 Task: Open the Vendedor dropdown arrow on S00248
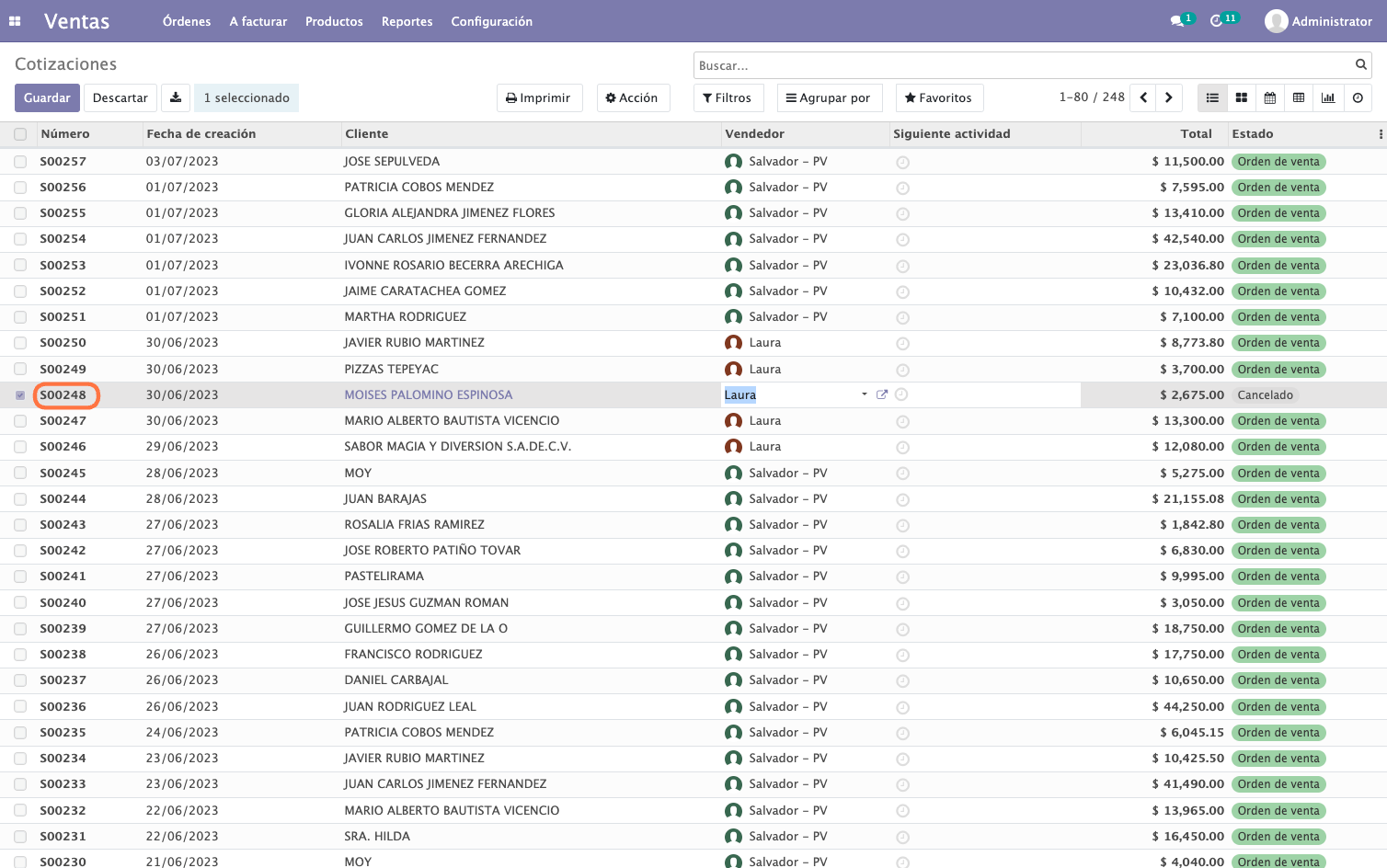[x=865, y=394]
